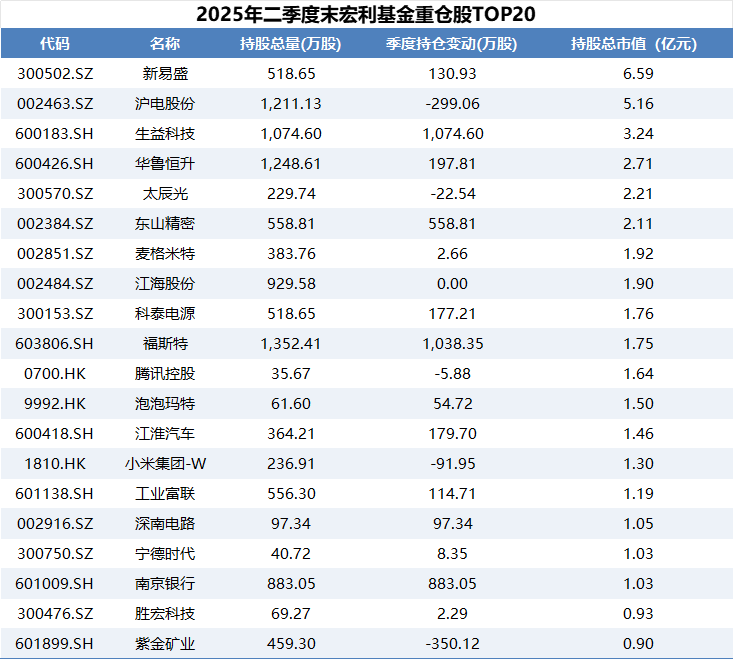The image size is (733, 659).
Task: Click the 东山精密 name cell
Action: (x=165, y=223)
